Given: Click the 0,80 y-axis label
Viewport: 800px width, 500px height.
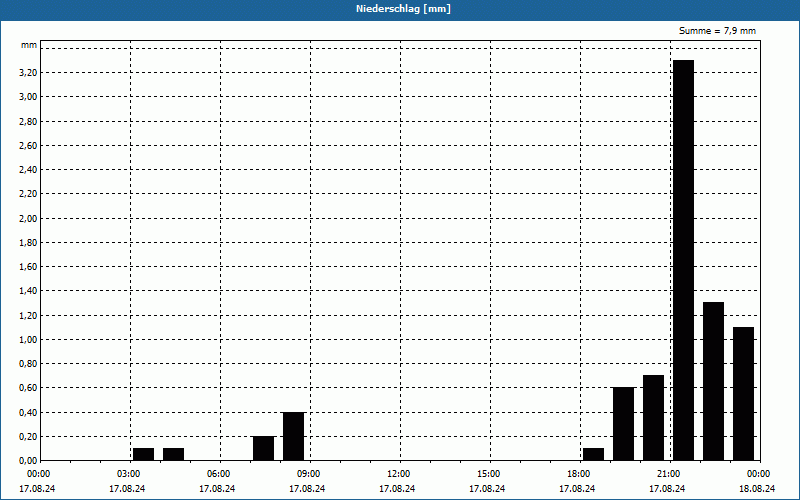Looking at the screenshot, I should (x=28, y=364).
